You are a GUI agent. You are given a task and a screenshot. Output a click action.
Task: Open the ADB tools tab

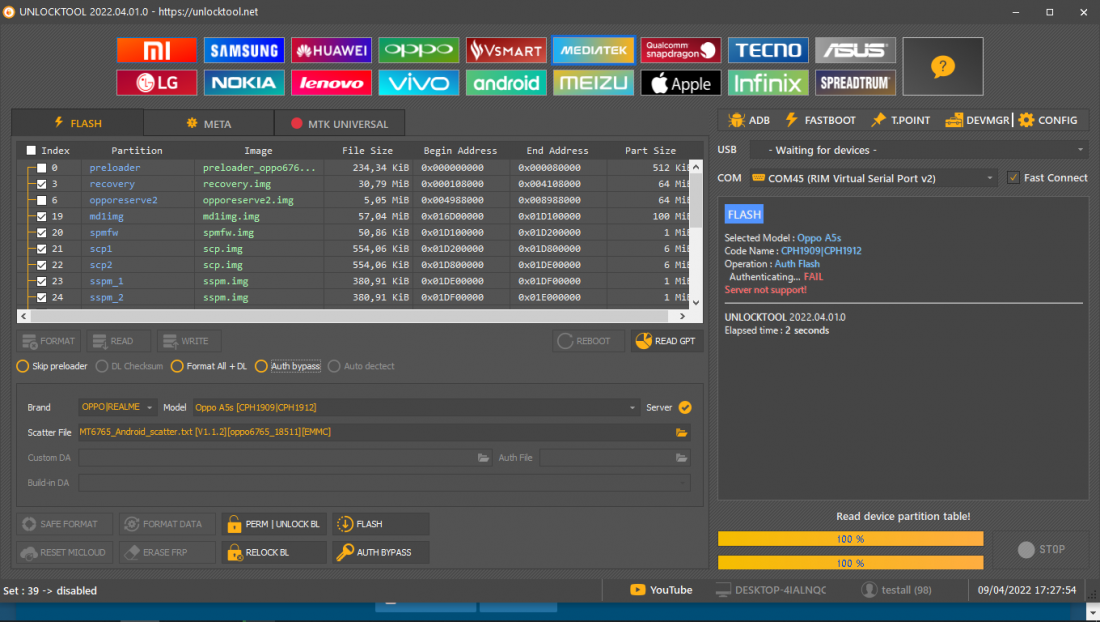(x=749, y=121)
